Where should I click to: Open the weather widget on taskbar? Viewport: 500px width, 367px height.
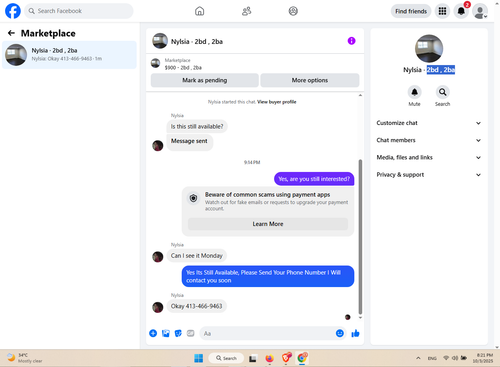coord(25,358)
